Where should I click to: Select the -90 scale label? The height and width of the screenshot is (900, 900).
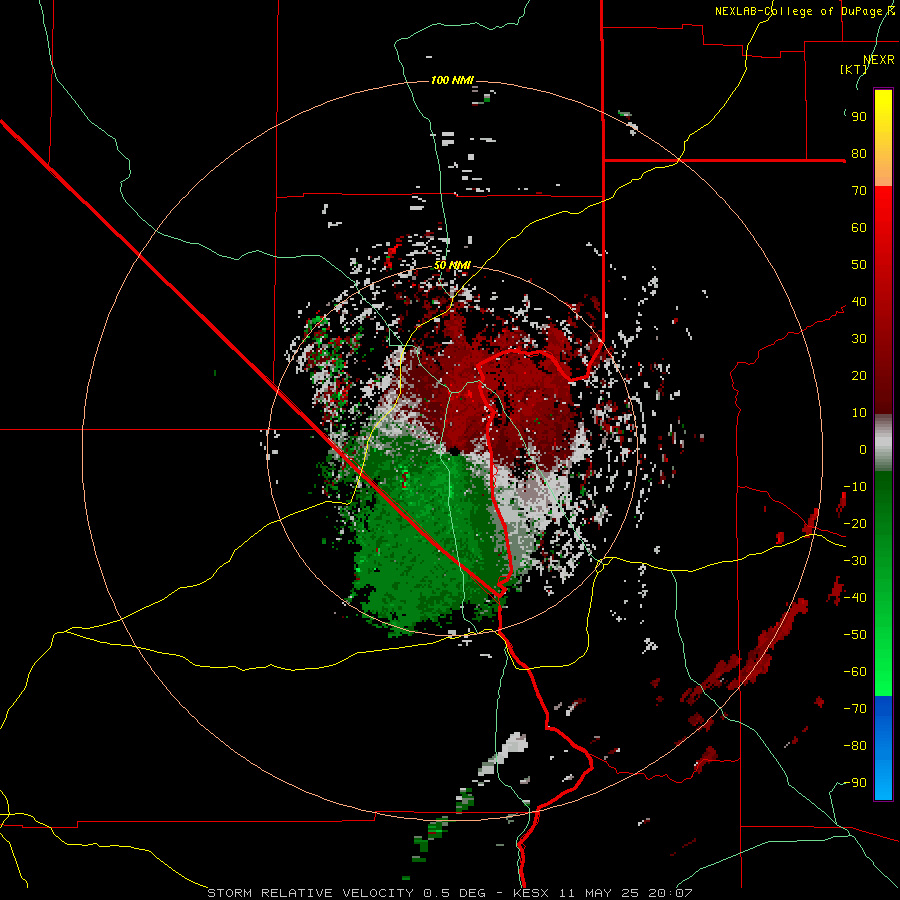pyautogui.click(x=855, y=783)
